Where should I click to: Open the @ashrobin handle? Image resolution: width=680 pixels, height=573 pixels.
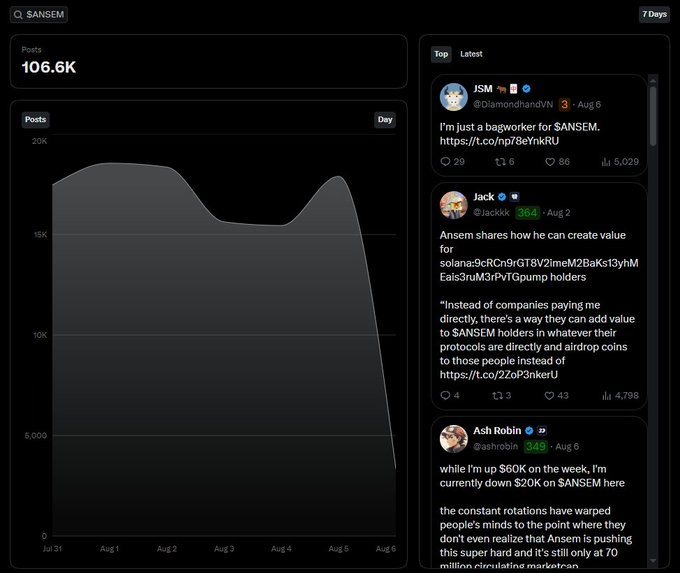click(x=496, y=446)
